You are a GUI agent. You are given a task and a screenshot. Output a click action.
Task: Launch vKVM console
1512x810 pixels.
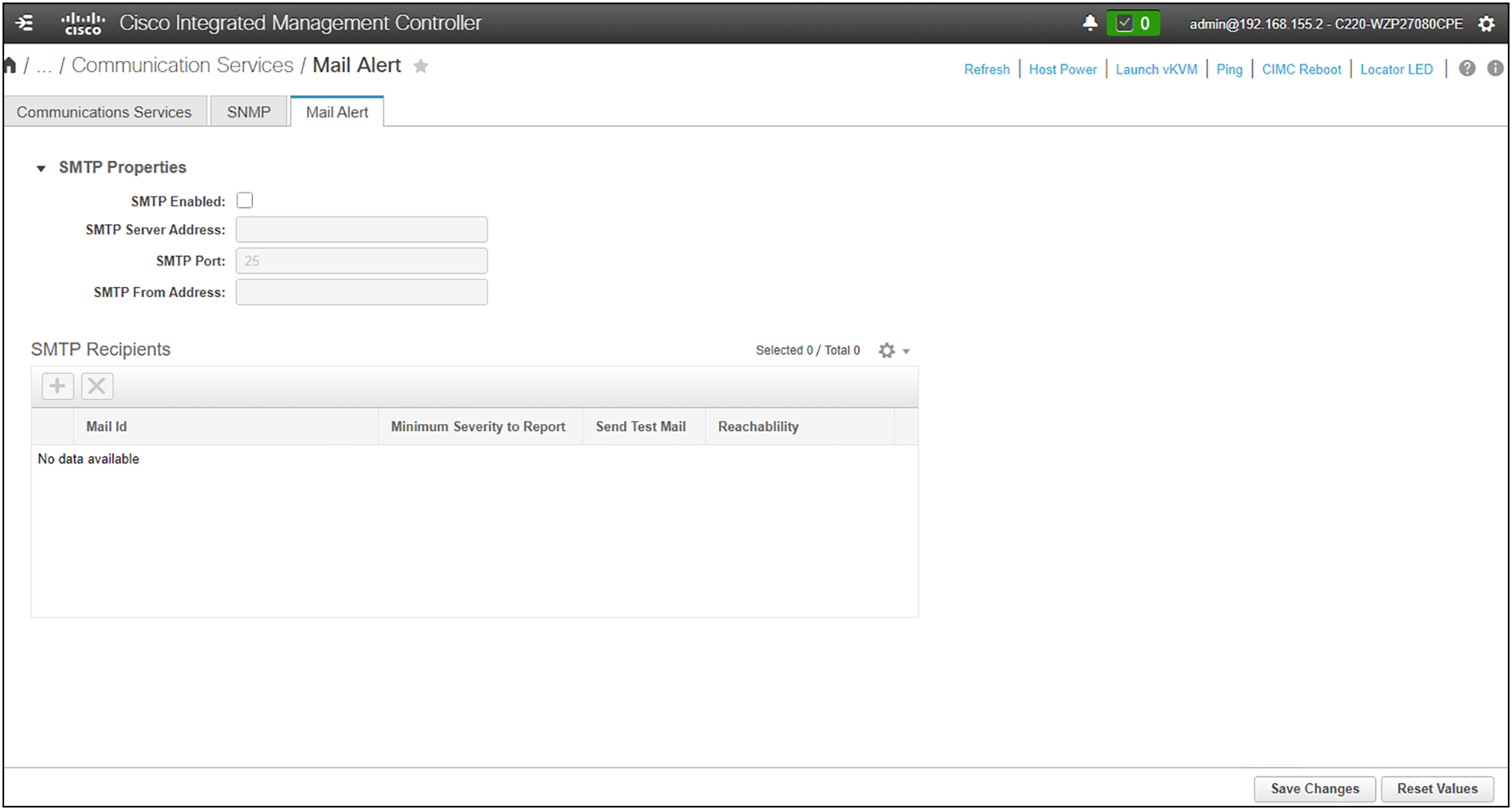pos(1156,69)
